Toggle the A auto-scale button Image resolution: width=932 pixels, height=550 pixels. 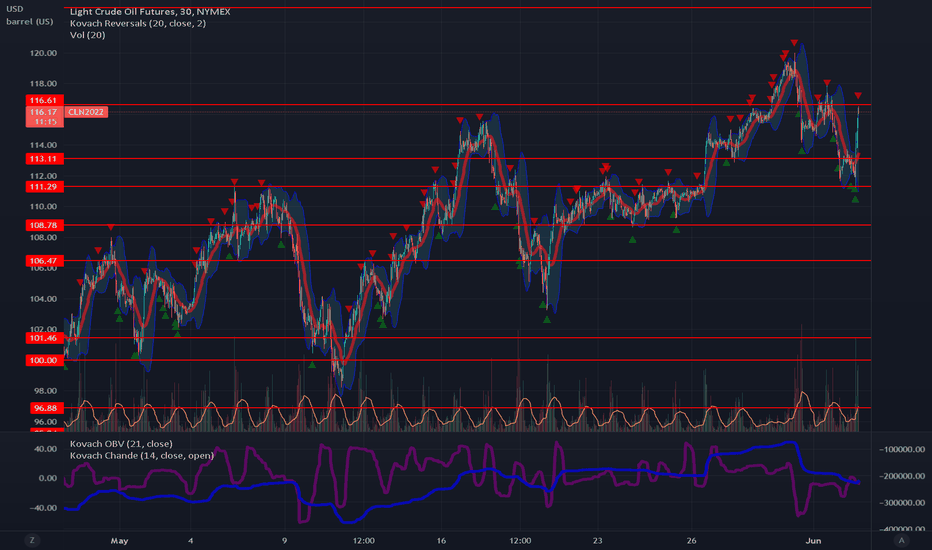[x=901, y=540]
